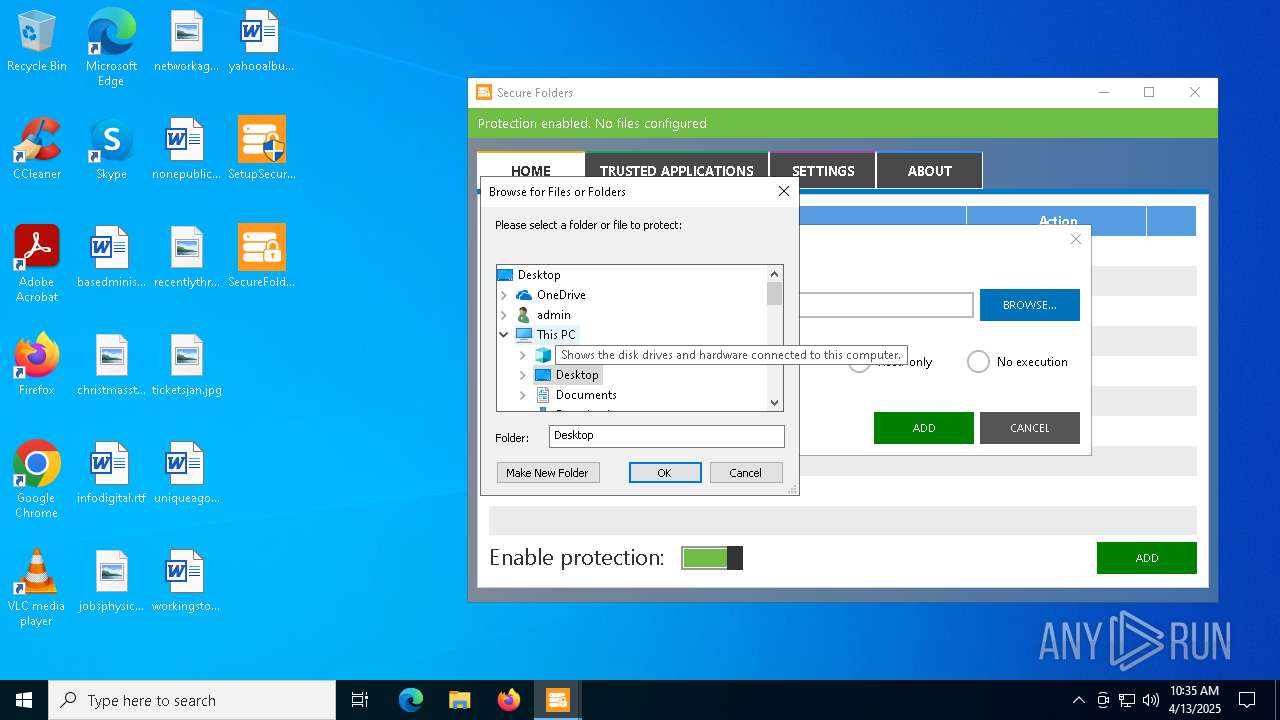Screen dimensions: 1280x720
Task: Click CANCEL in add-path dialog
Action: coord(1030,428)
